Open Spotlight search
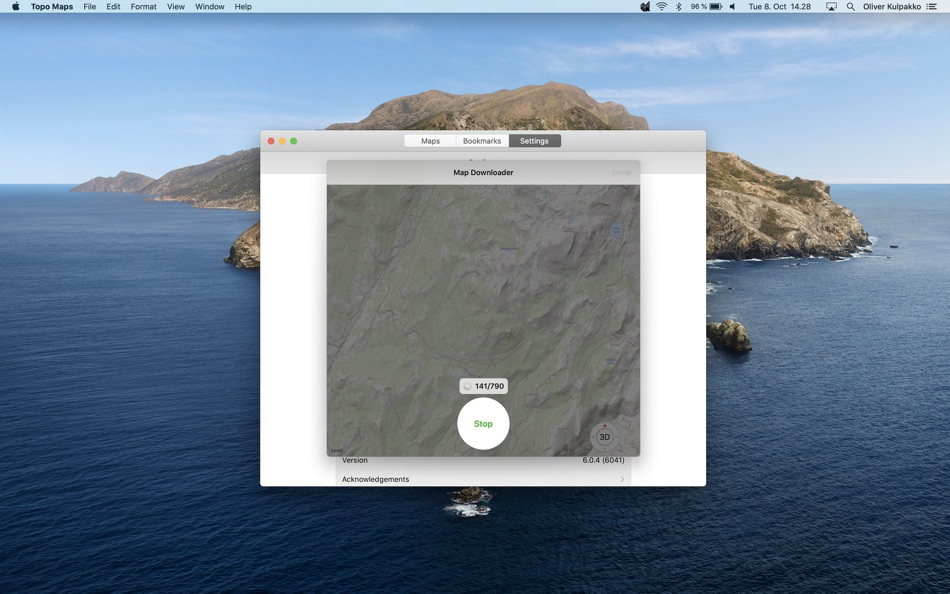Screen dimensions: 950x594 (851, 7)
